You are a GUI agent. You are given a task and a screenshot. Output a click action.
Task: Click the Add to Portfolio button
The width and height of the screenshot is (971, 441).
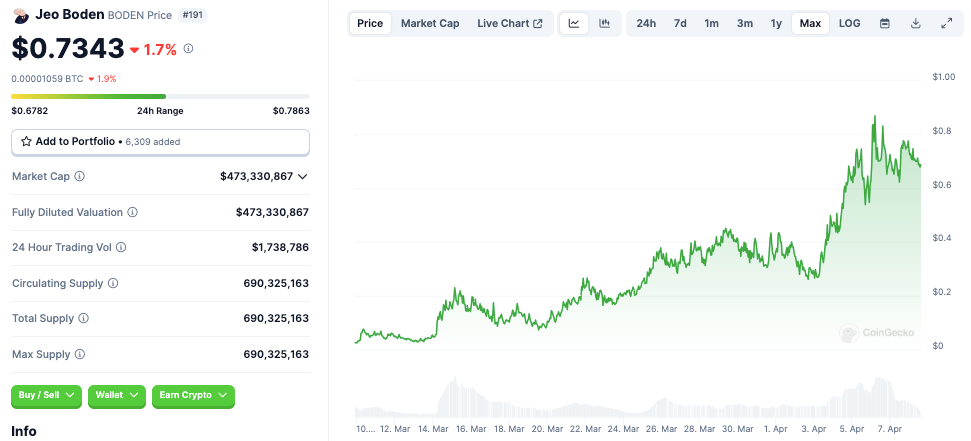coord(160,142)
